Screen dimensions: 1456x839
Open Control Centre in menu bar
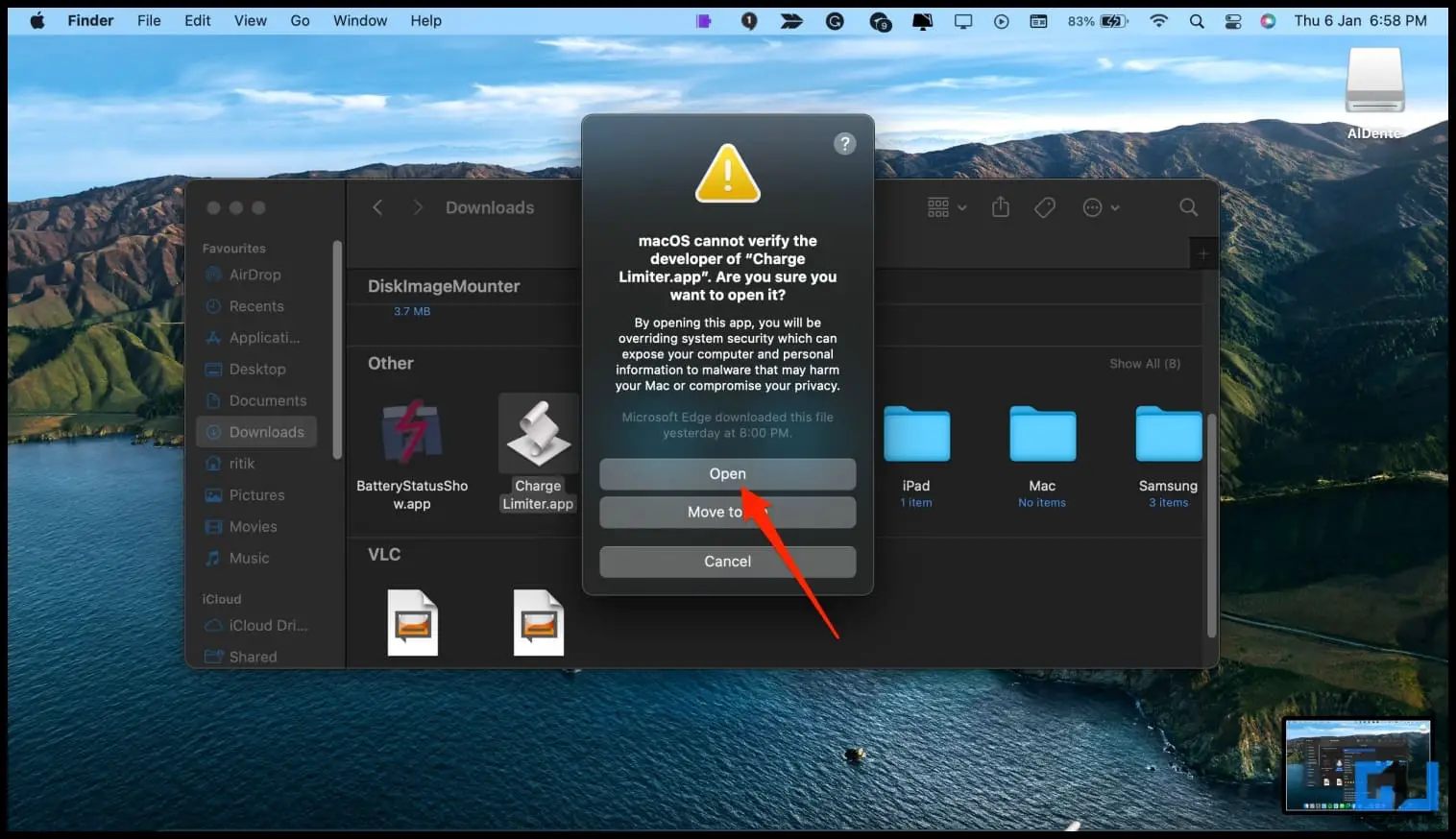[1233, 20]
